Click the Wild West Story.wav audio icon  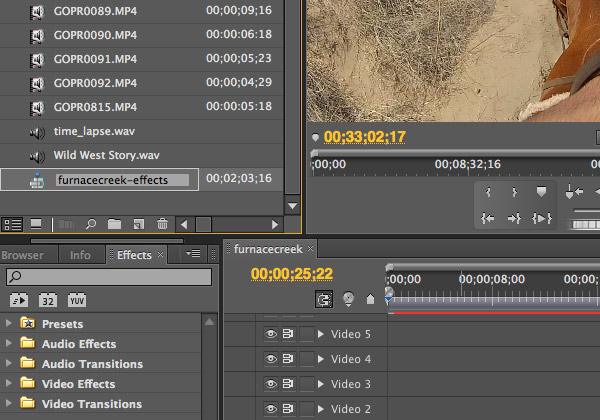point(37,156)
